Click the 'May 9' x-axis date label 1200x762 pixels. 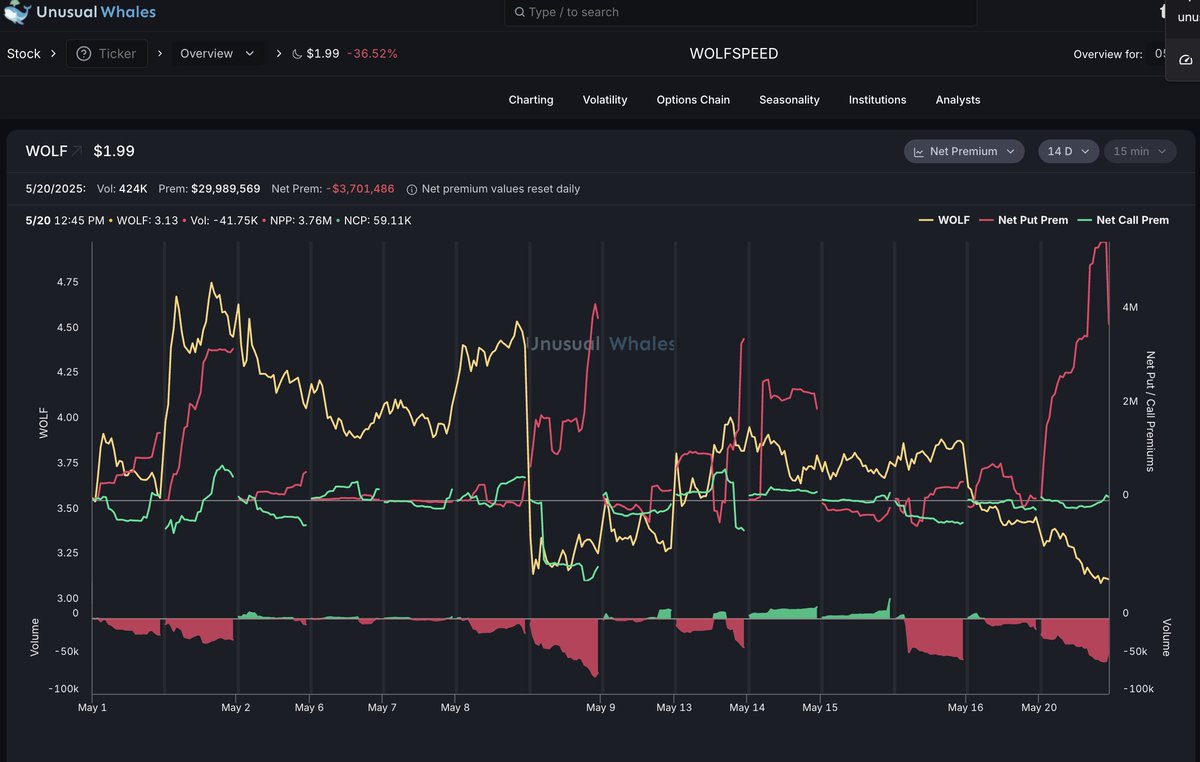[x=601, y=708]
